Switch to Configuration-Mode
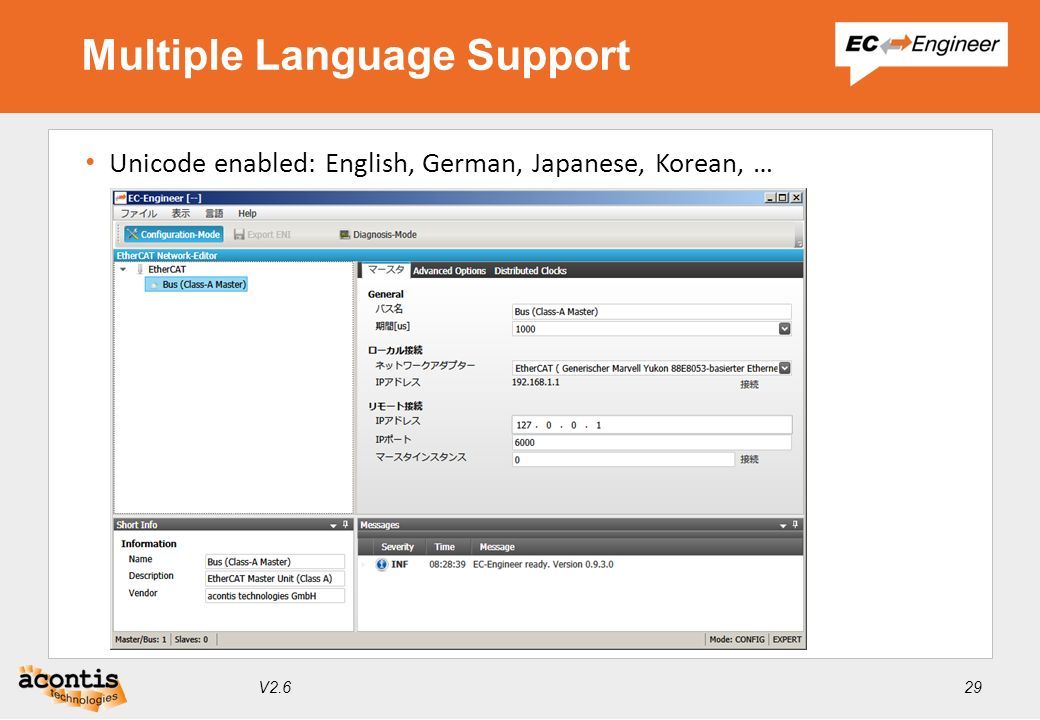1040x720 pixels. point(174,234)
